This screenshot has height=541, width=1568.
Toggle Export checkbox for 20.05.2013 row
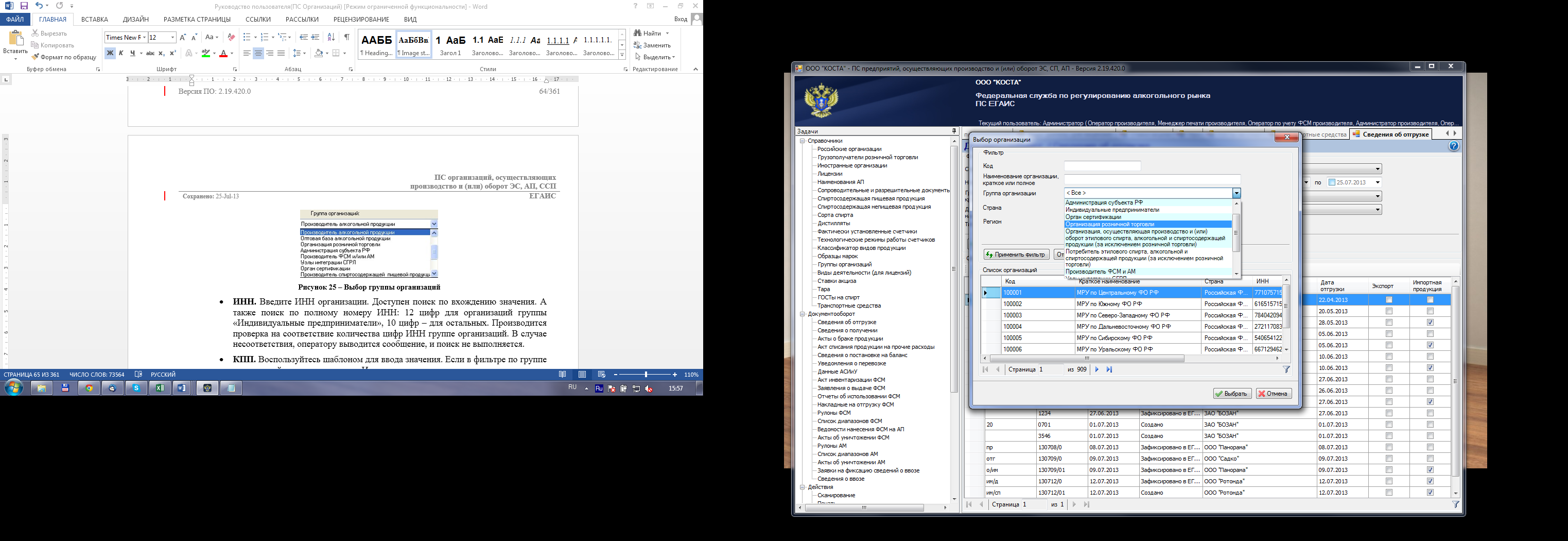[x=1388, y=311]
